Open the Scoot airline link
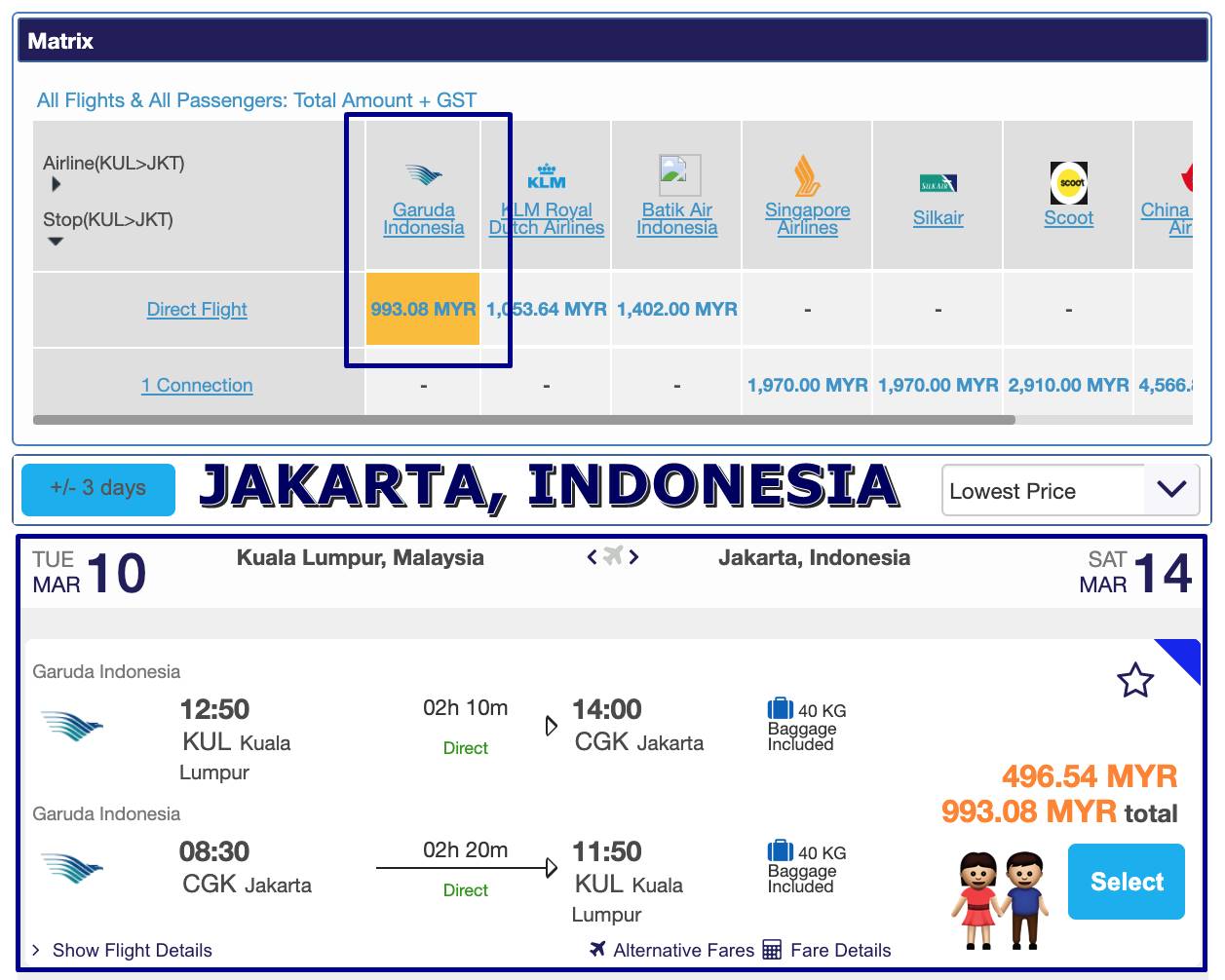 pyautogui.click(x=1069, y=218)
